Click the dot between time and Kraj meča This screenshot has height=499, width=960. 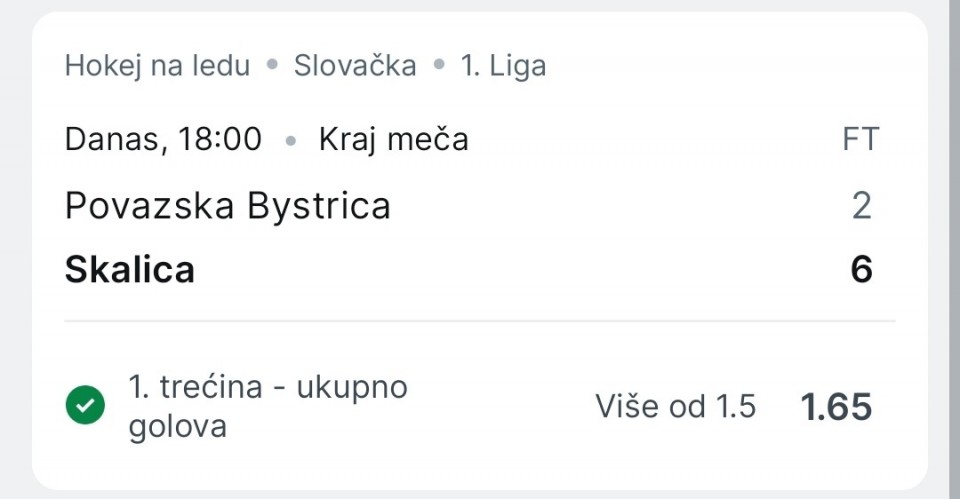(x=291, y=141)
